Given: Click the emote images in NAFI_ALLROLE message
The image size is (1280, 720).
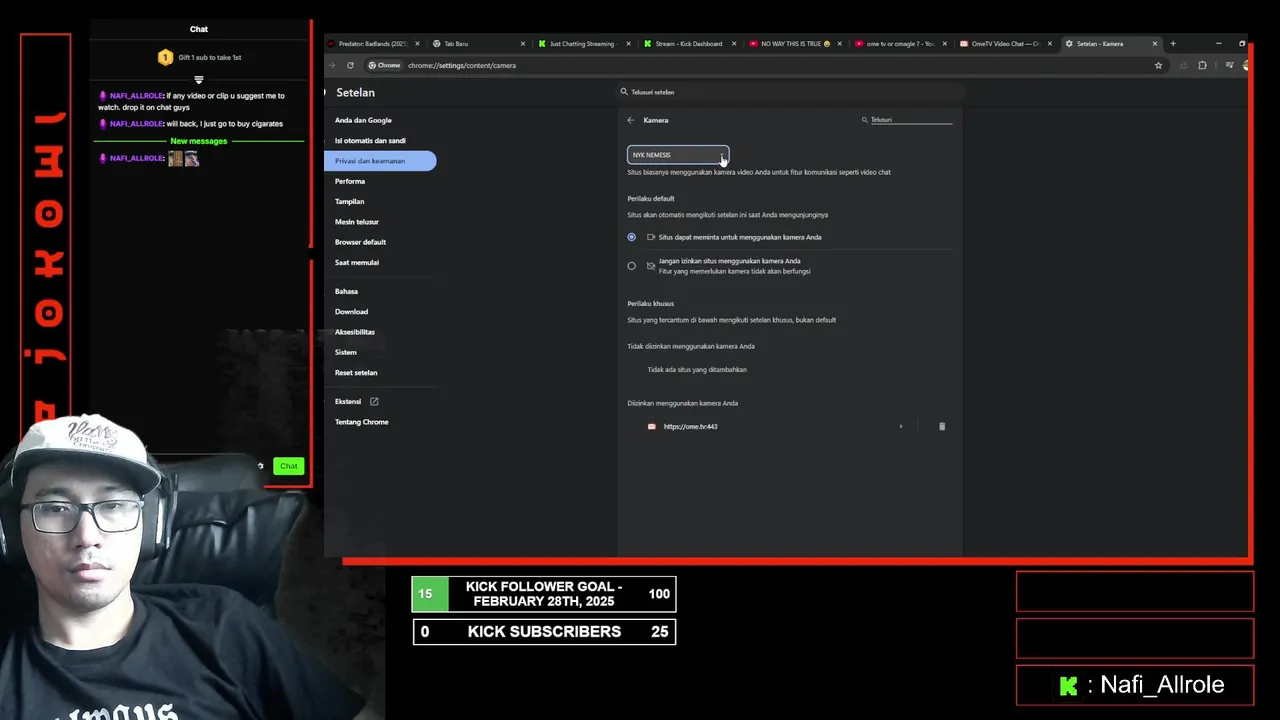Looking at the screenshot, I should 184,158.
